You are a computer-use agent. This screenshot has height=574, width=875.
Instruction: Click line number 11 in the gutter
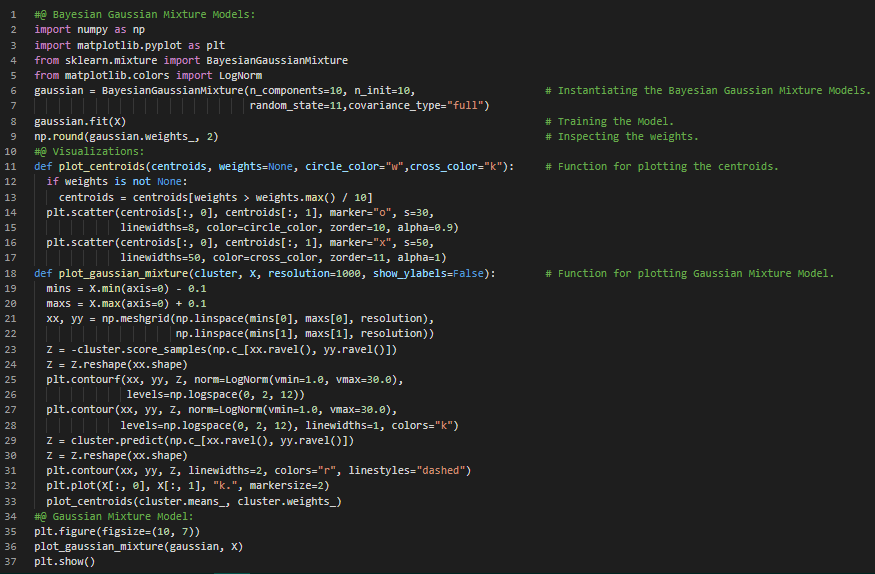point(11,167)
